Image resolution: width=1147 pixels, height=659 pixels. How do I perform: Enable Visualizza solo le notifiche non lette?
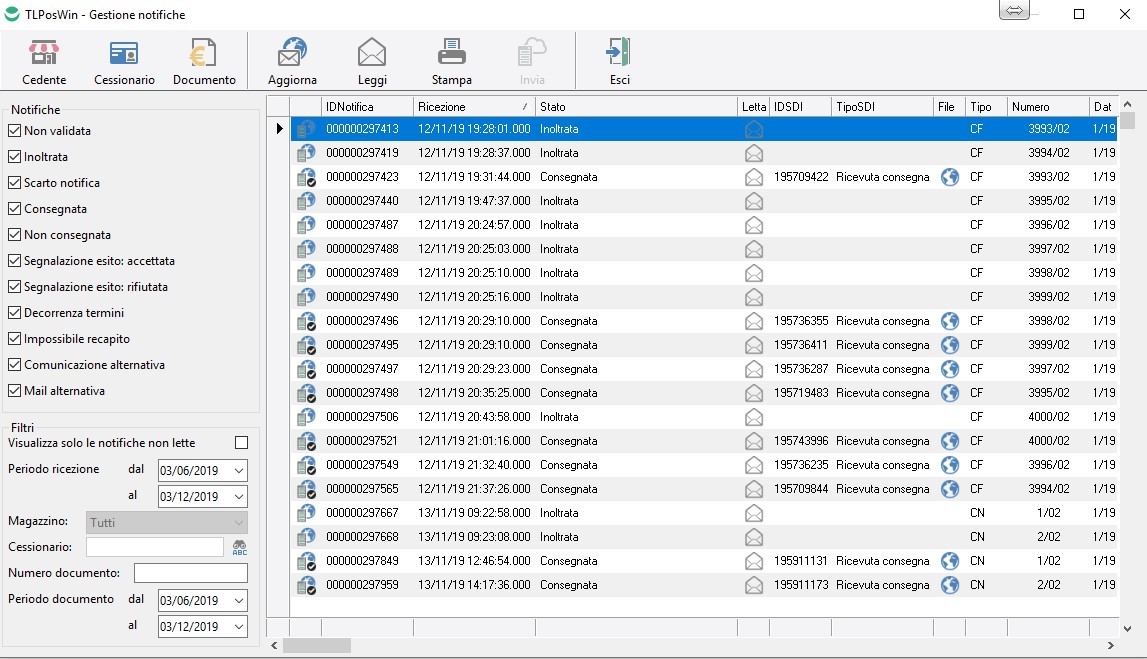241,443
